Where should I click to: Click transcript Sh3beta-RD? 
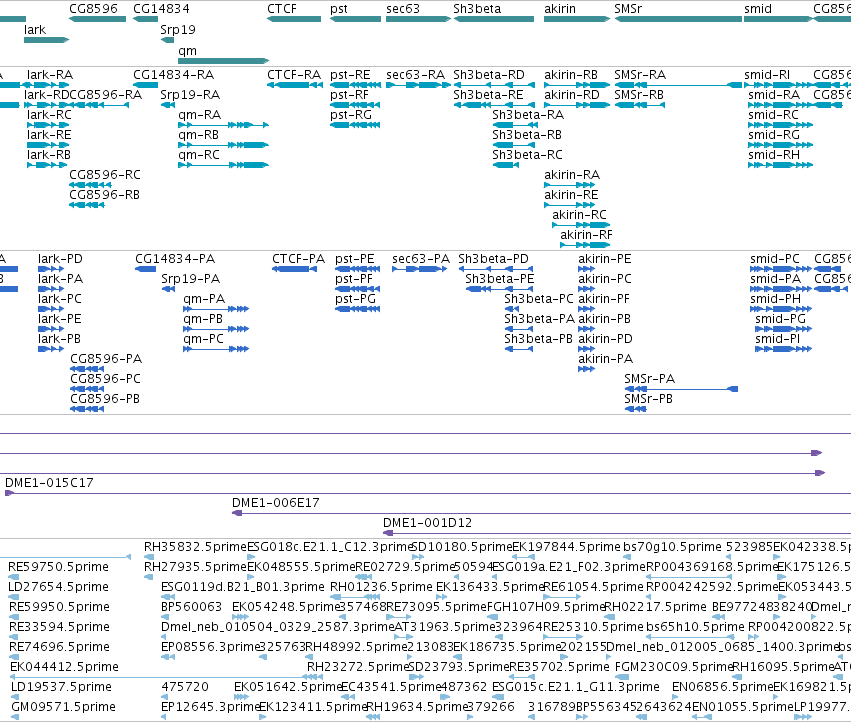(x=489, y=75)
